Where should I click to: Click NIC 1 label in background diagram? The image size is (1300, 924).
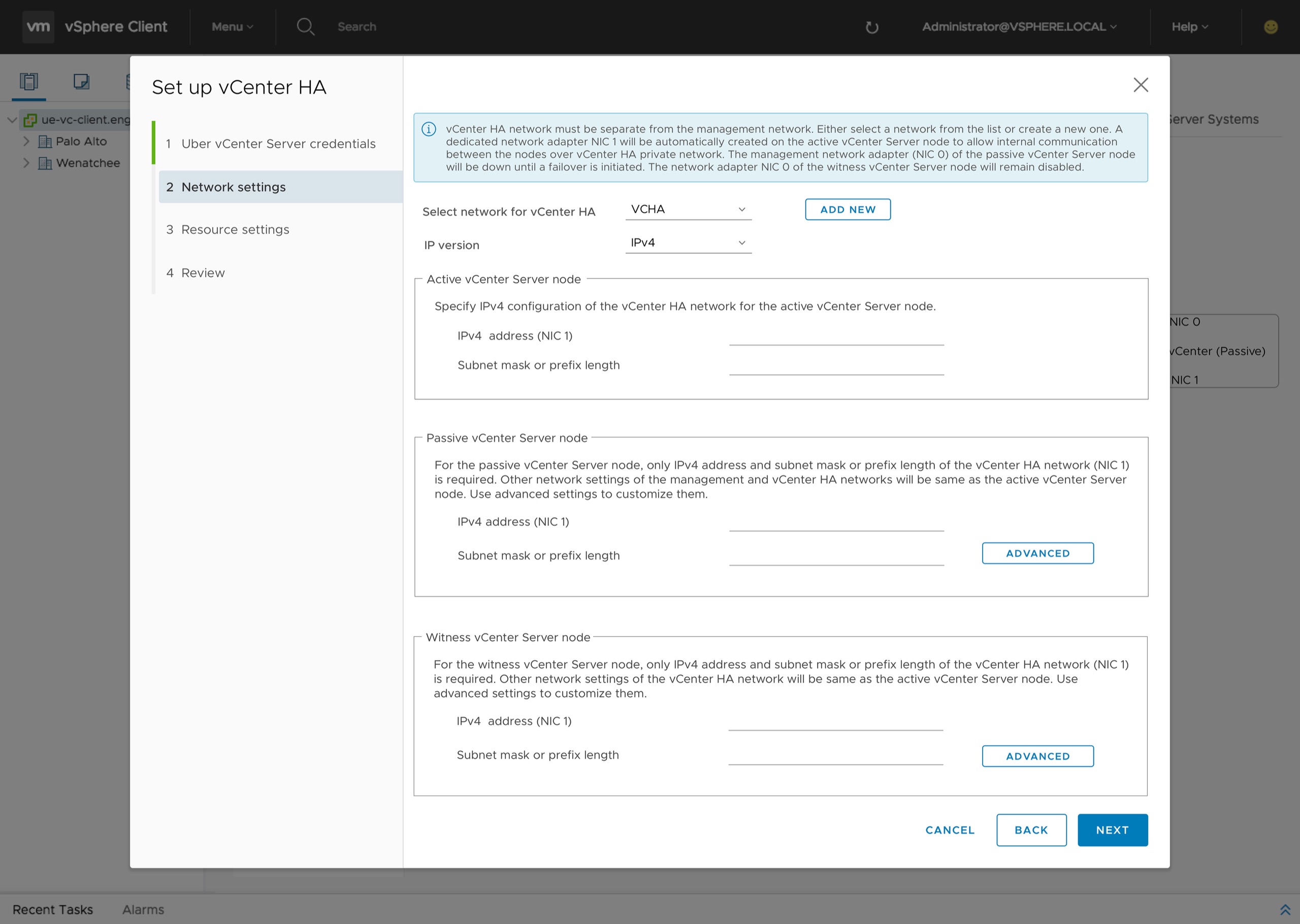coord(1185,380)
